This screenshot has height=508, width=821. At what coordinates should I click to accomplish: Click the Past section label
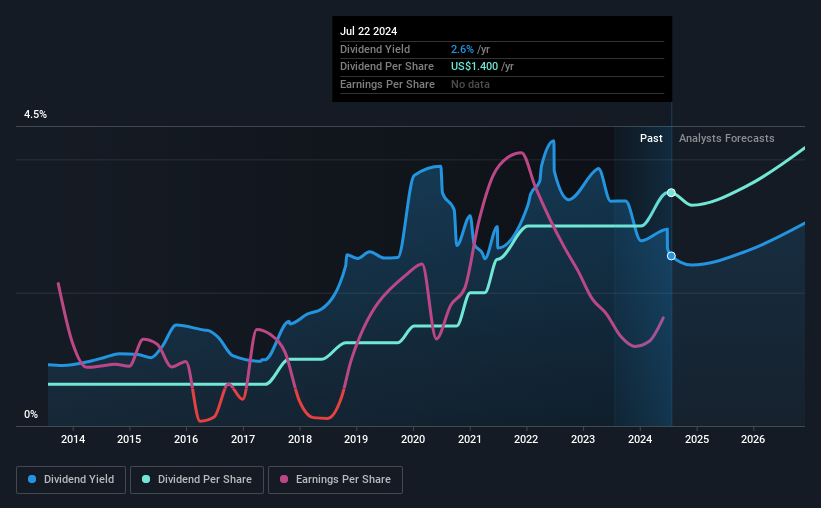tap(651, 138)
